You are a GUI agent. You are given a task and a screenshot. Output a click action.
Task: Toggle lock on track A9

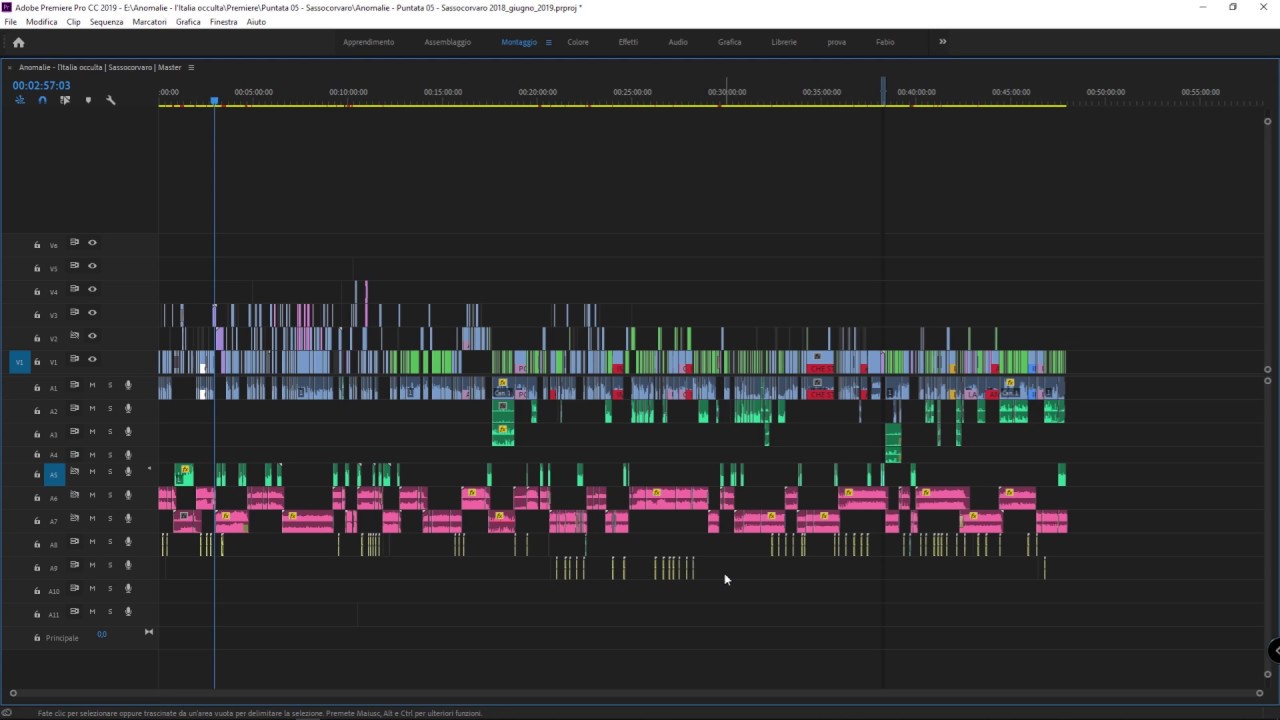[37, 567]
